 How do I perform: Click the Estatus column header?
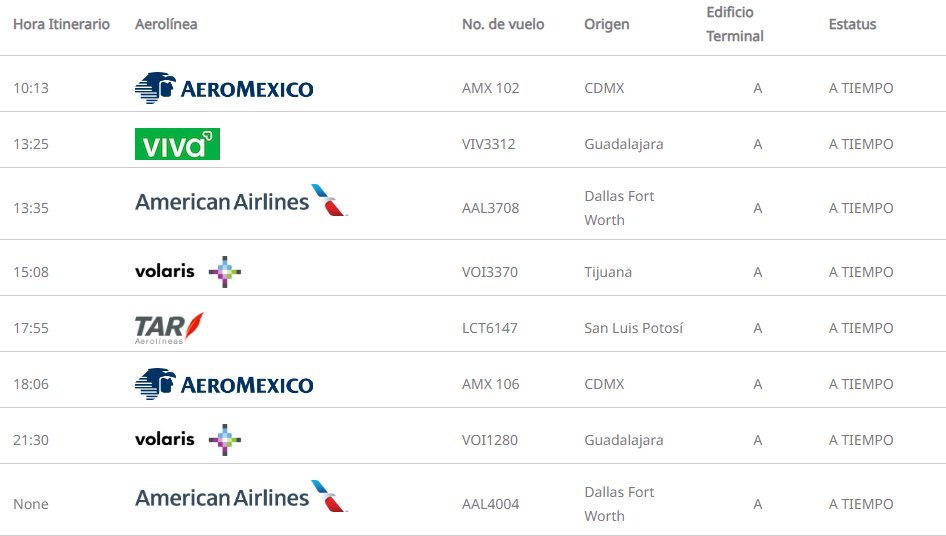[852, 24]
